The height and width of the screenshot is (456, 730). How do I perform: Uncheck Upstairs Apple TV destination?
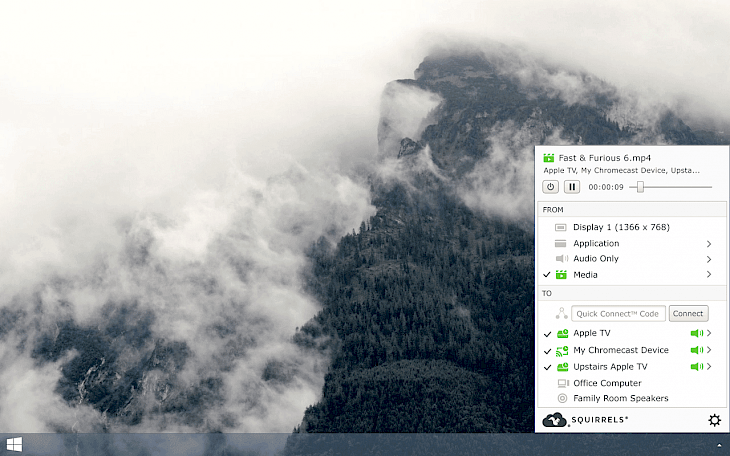548,367
